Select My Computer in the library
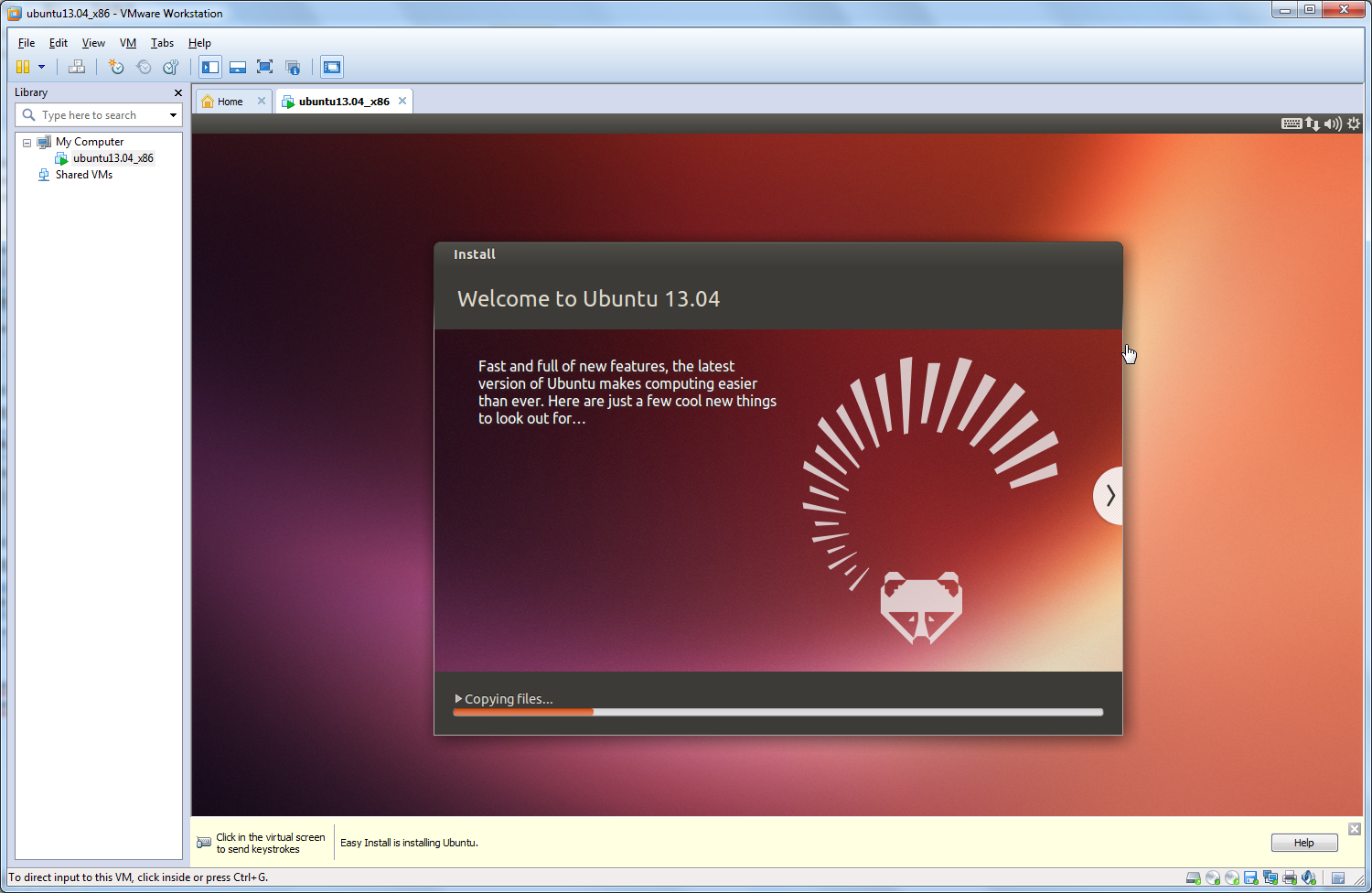Image resolution: width=1372 pixels, height=893 pixels. tap(89, 142)
